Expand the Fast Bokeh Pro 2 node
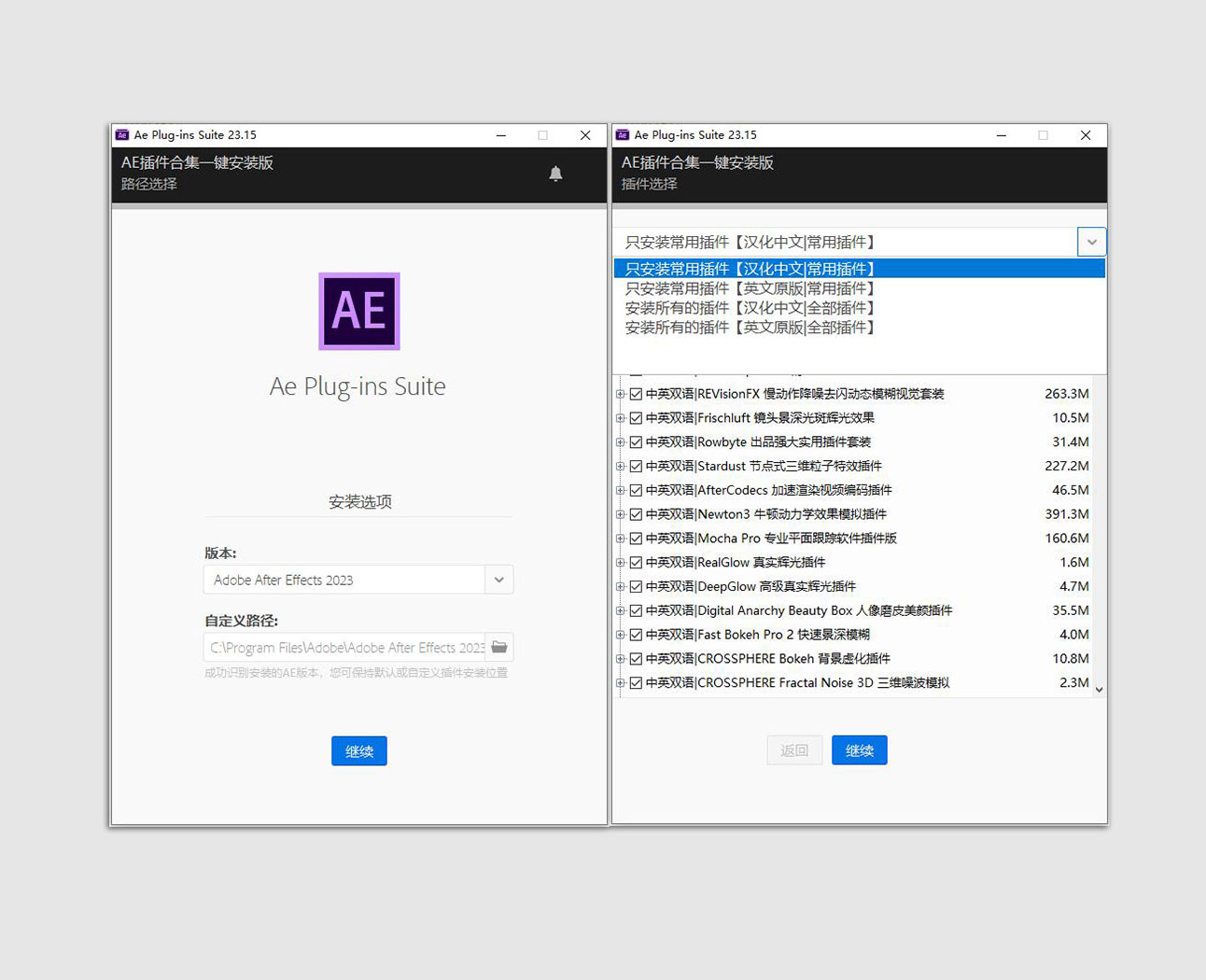Image resolution: width=1206 pixels, height=980 pixels. pos(620,635)
